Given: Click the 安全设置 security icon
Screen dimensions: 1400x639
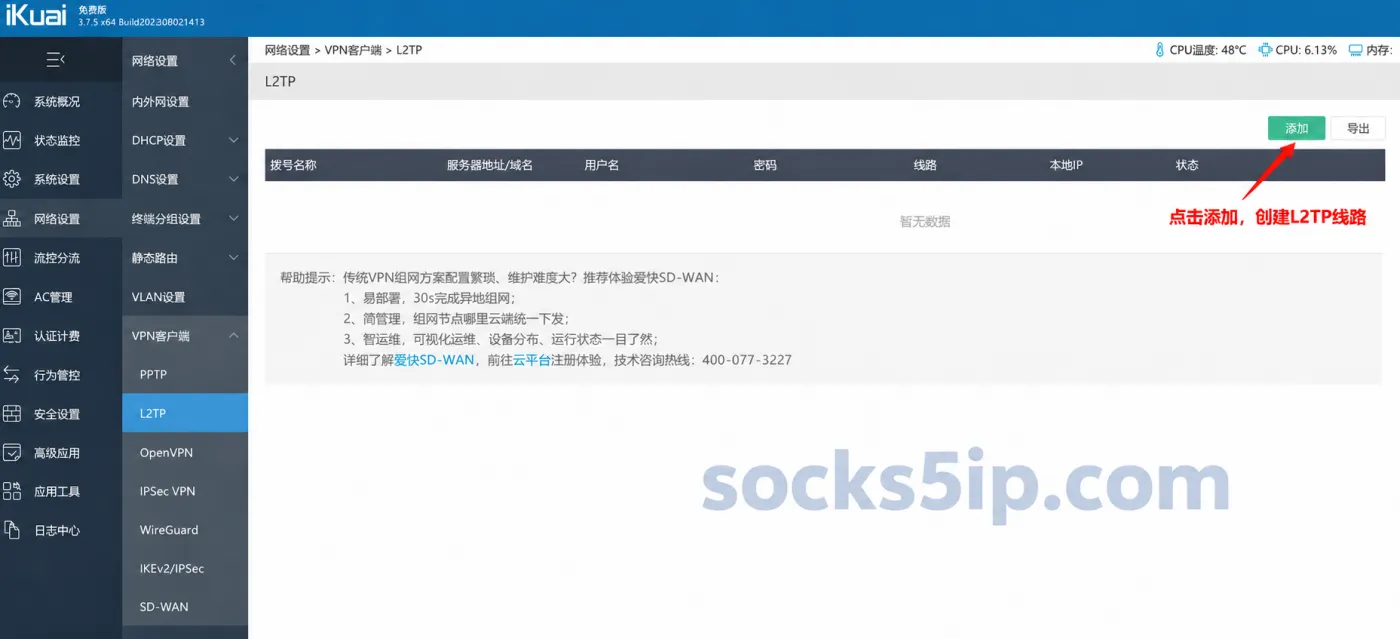Looking at the screenshot, I should tap(12, 414).
